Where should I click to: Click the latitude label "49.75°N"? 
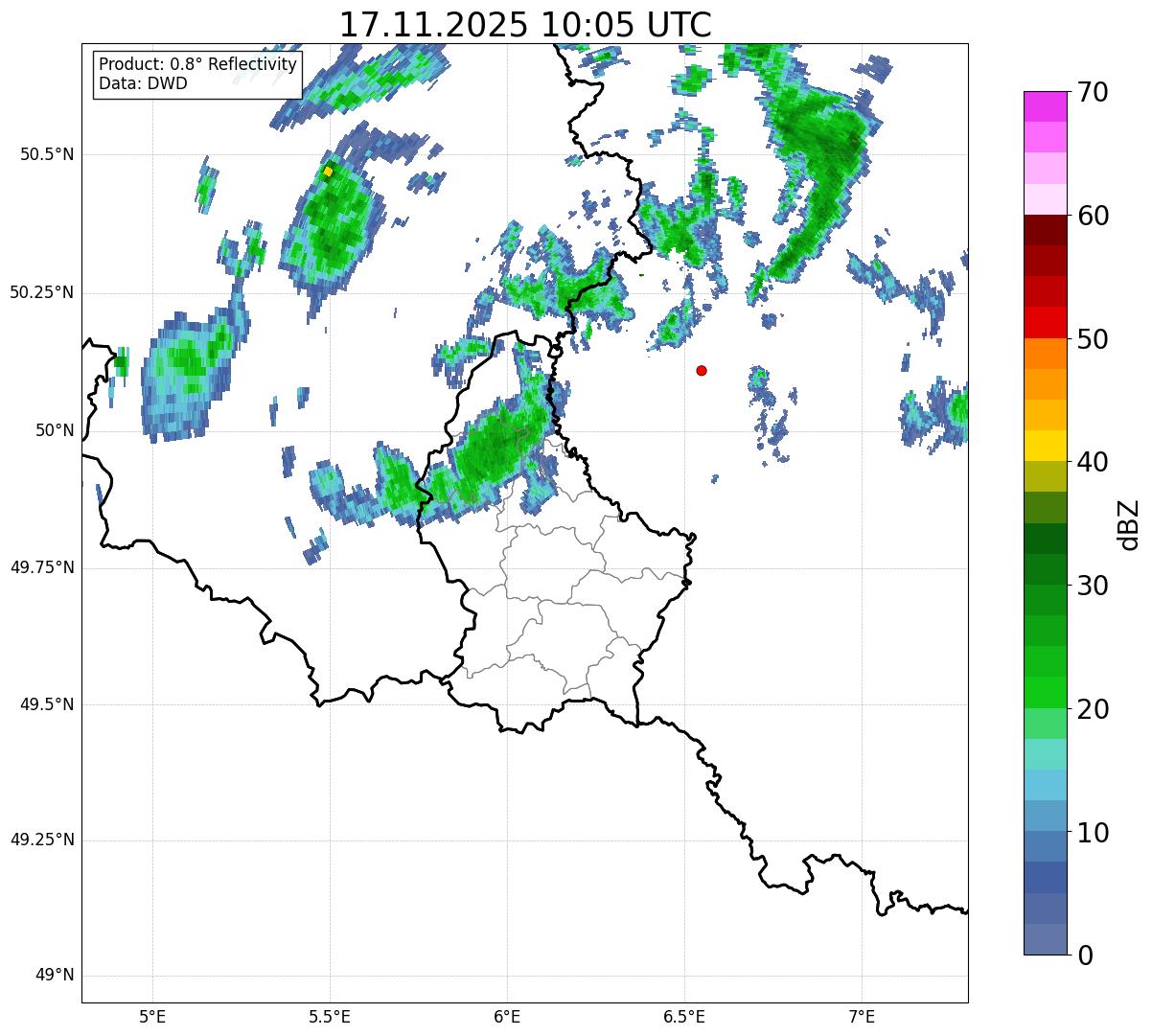point(42,567)
